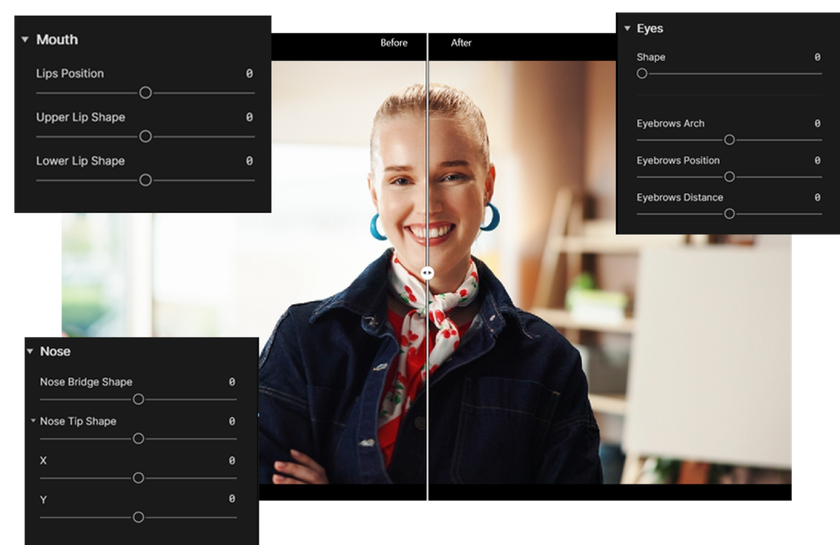
Task: Click the Eyebrows Arch slider handle
Action: tap(729, 140)
